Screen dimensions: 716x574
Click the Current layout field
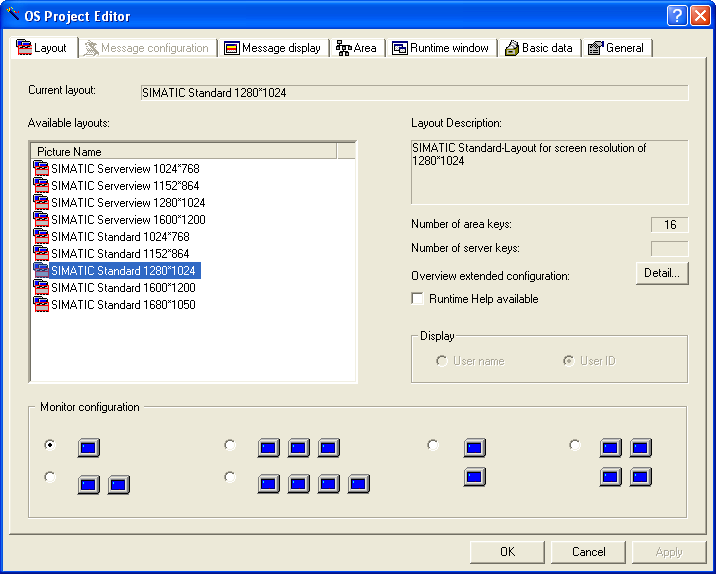[414, 93]
